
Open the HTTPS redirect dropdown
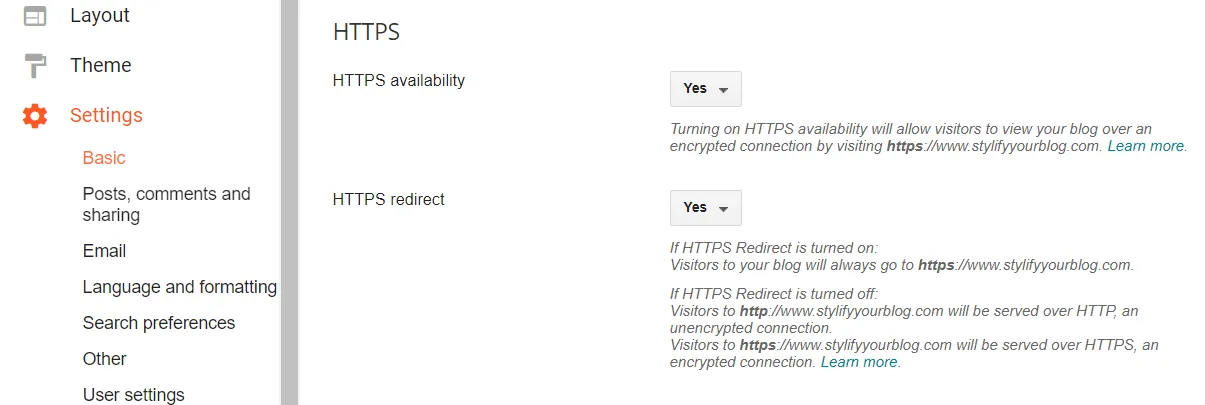[705, 208]
